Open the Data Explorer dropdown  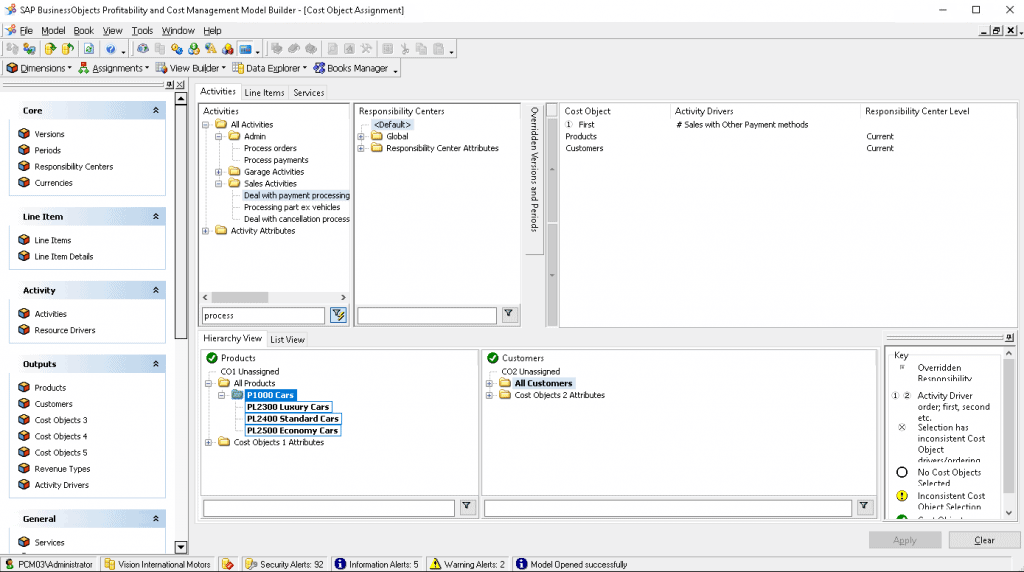(x=270, y=68)
